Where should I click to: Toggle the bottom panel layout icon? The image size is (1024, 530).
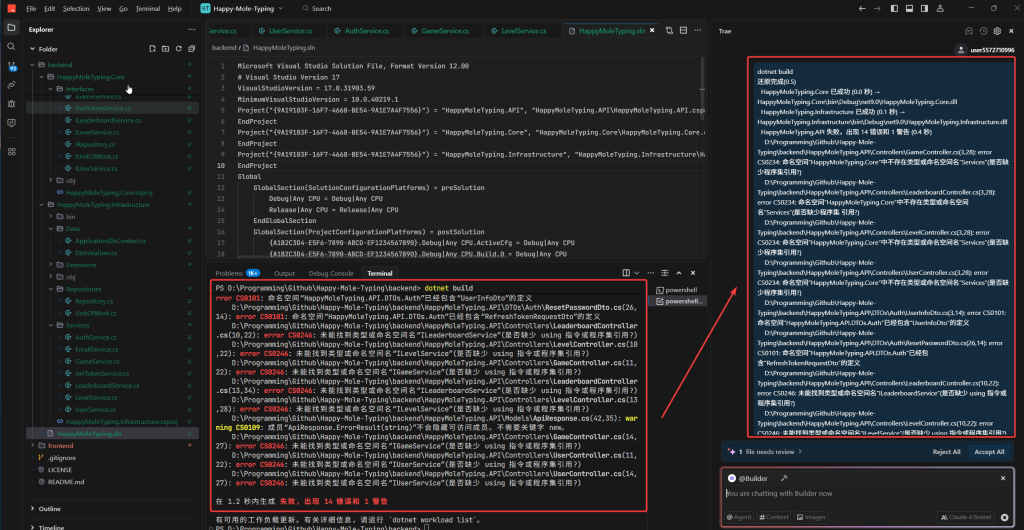[x=908, y=8]
